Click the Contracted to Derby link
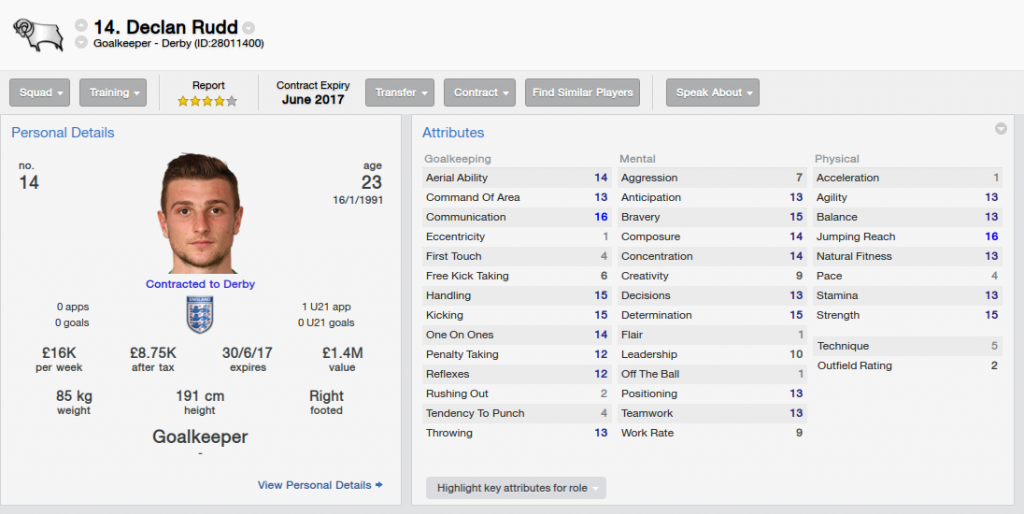The image size is (1024, 514). [200, 284]
